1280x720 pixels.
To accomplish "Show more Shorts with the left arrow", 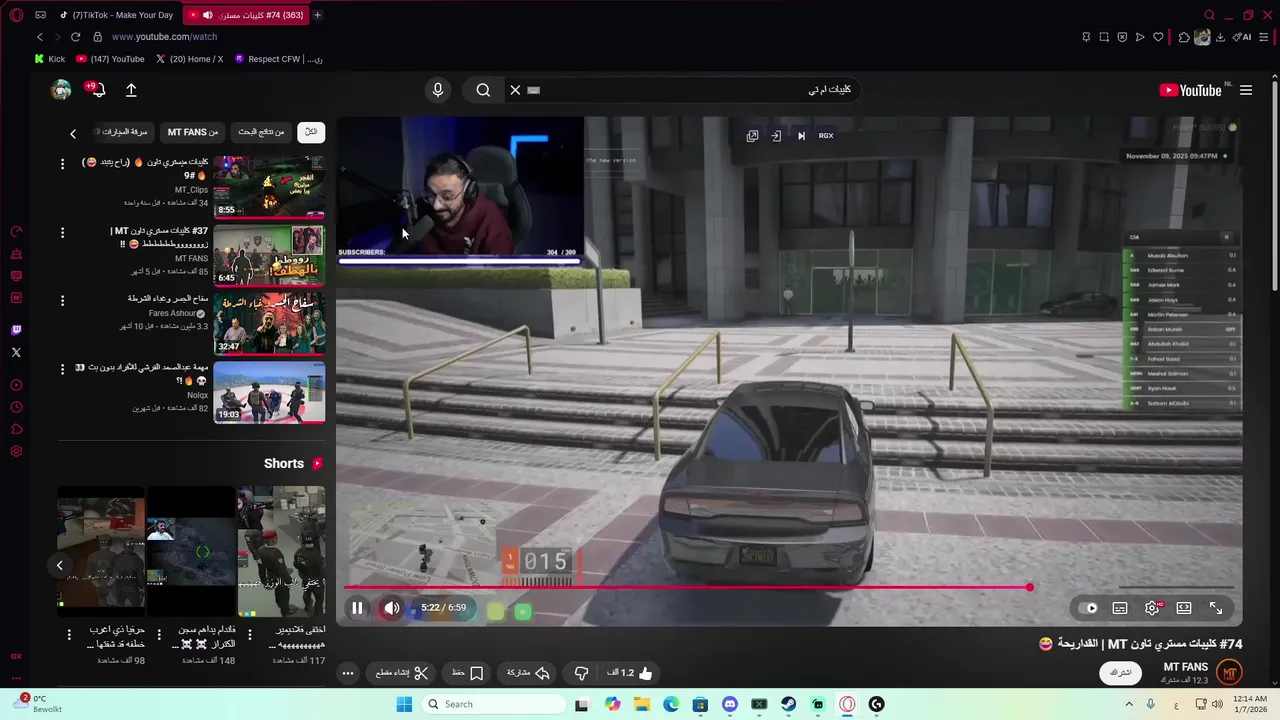I will [59, 565].
